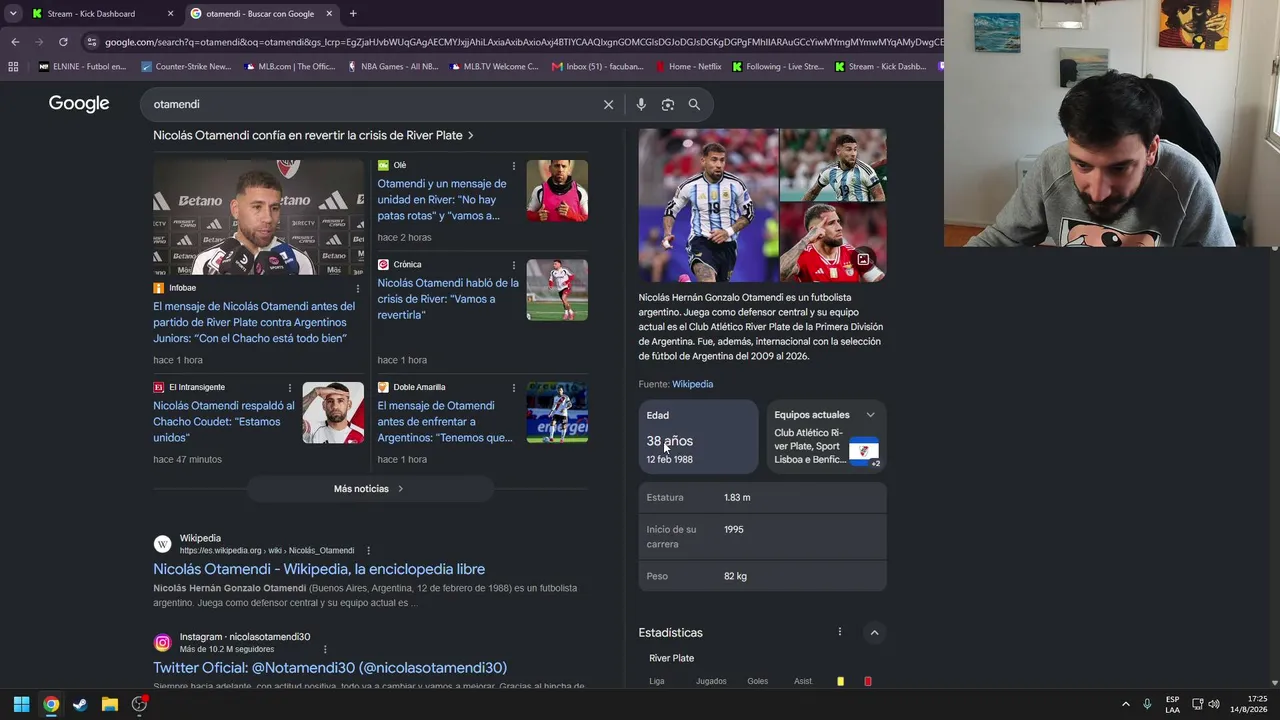Open the MLB.com bookmark
The width and height of the screenshot is (1280, 720).
click(x=289, y=67)
